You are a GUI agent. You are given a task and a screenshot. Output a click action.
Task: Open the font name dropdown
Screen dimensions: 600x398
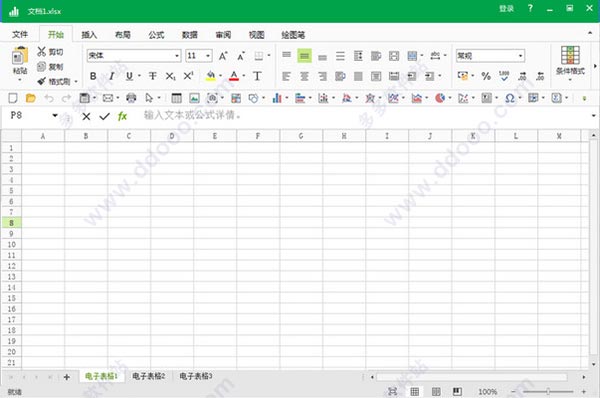pyautogui.click(x=177, y=56)
